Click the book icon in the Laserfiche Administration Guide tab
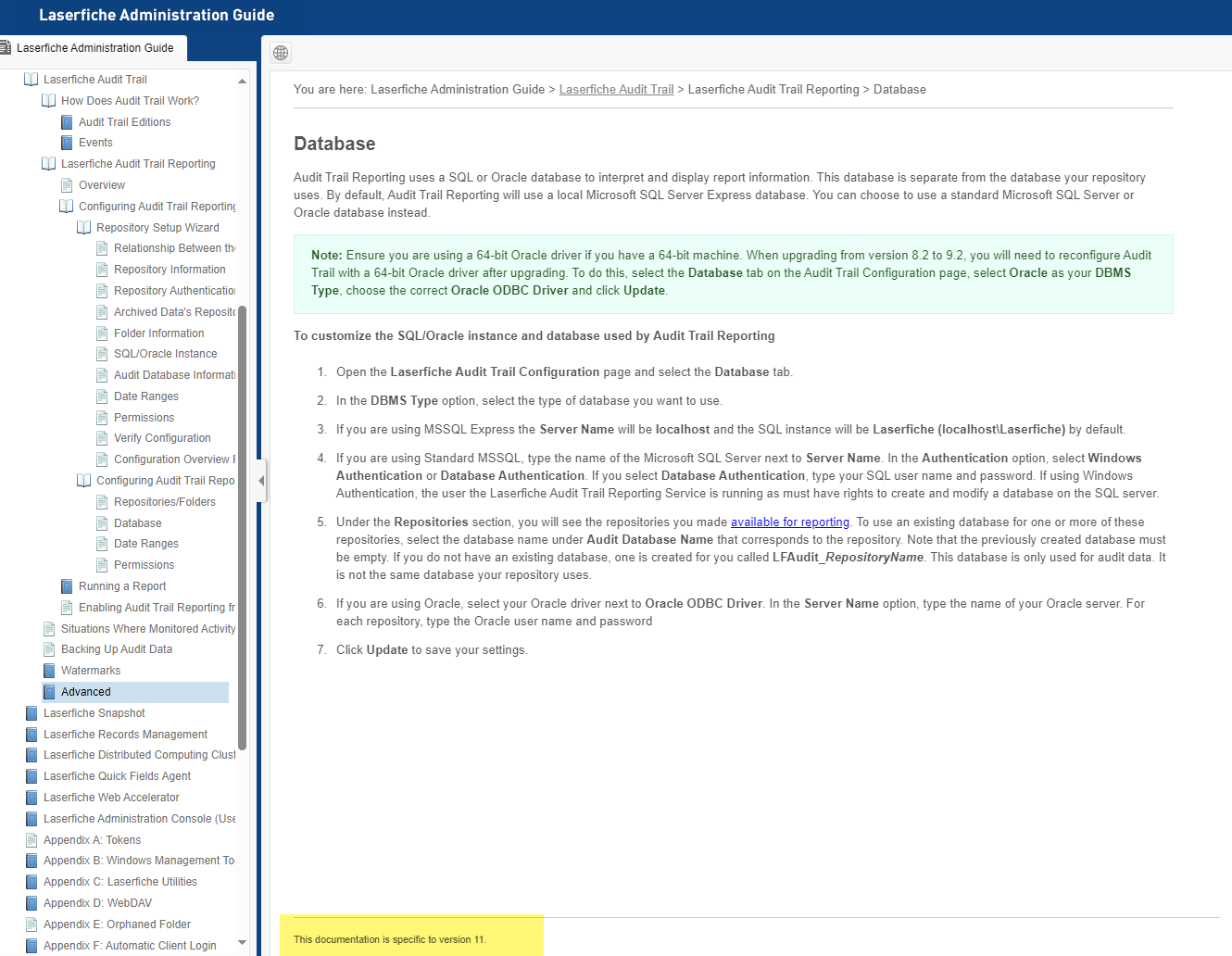The image size is (1232, 956). pyautogui.click(x=5, y=47)
